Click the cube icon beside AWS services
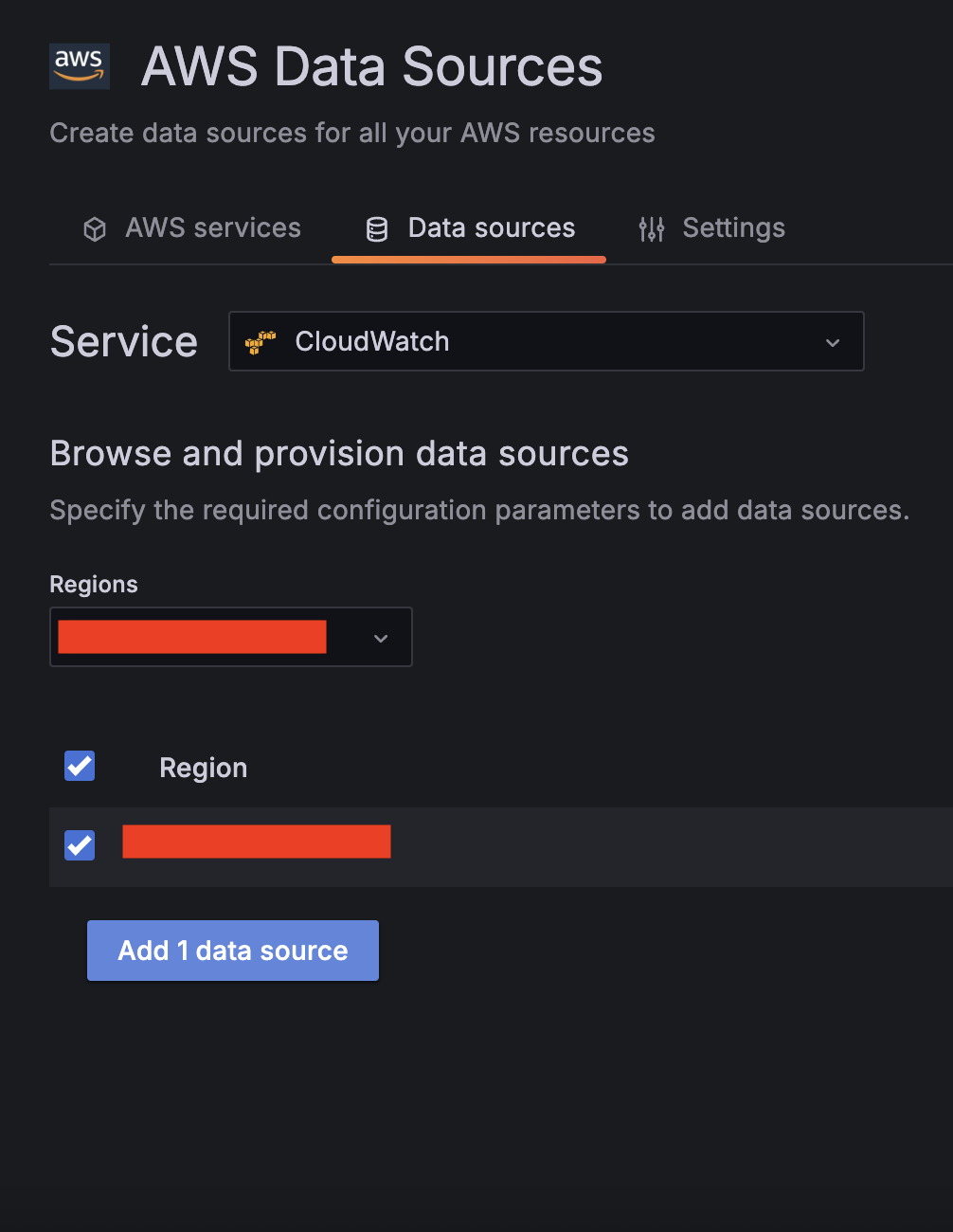 [95, 229]
